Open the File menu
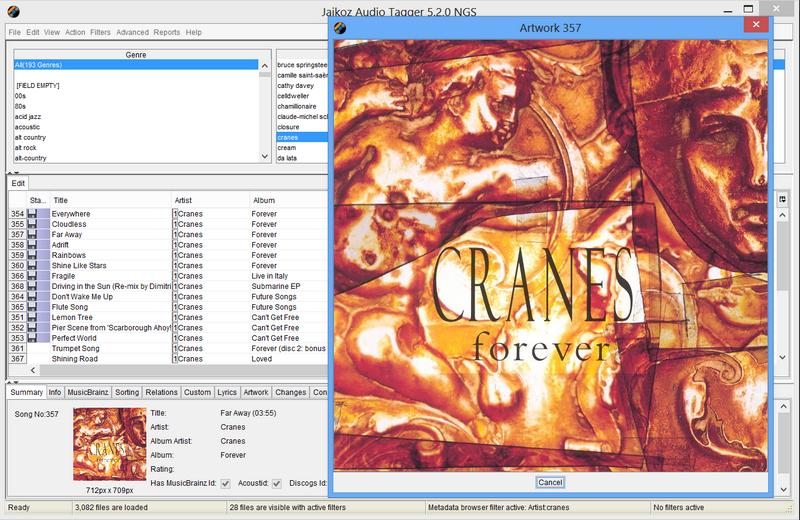Screen dimensions: 800x520 pyautogui.click(x=14, y=32)
